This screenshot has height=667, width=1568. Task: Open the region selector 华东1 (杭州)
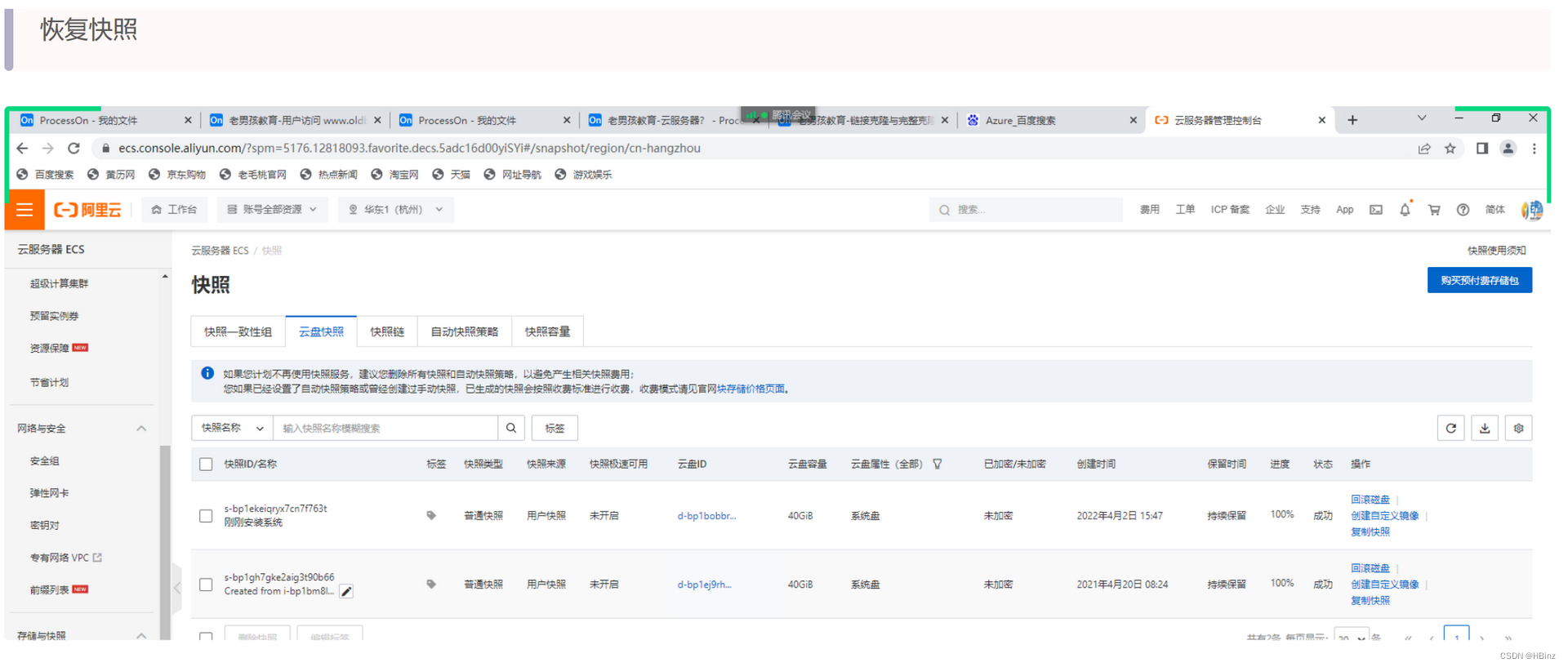pyautogui.click(x=395, y=210)
